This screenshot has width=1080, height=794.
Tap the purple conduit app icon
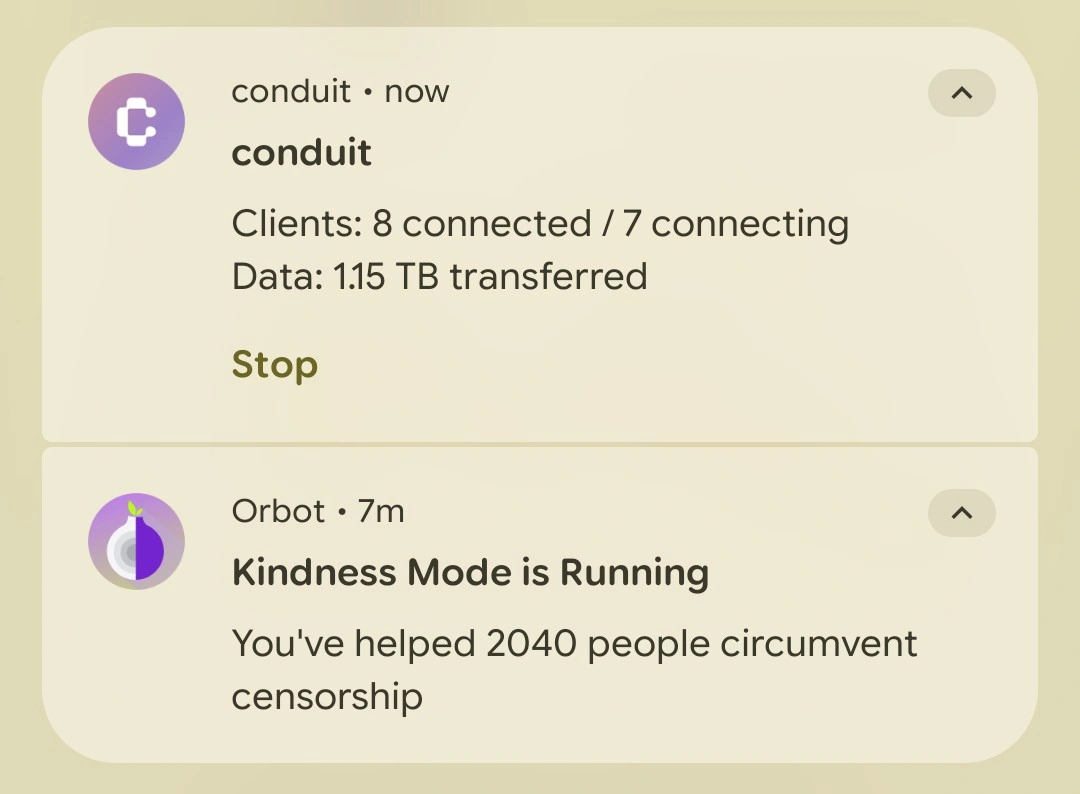(x=136, y=121)
